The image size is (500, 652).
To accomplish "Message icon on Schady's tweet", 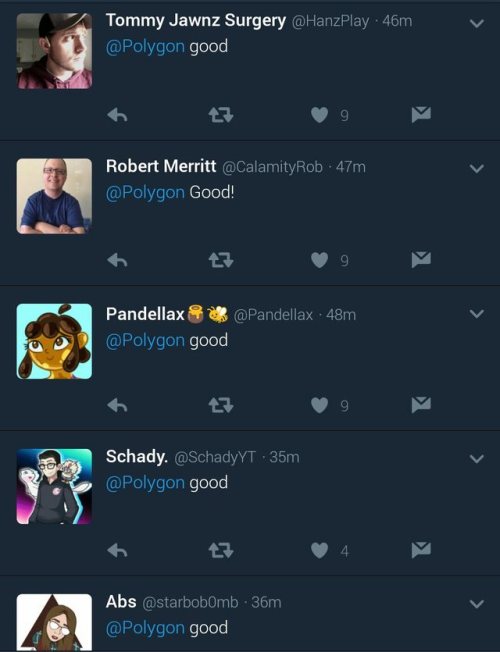I will click(x=421, y=550).
